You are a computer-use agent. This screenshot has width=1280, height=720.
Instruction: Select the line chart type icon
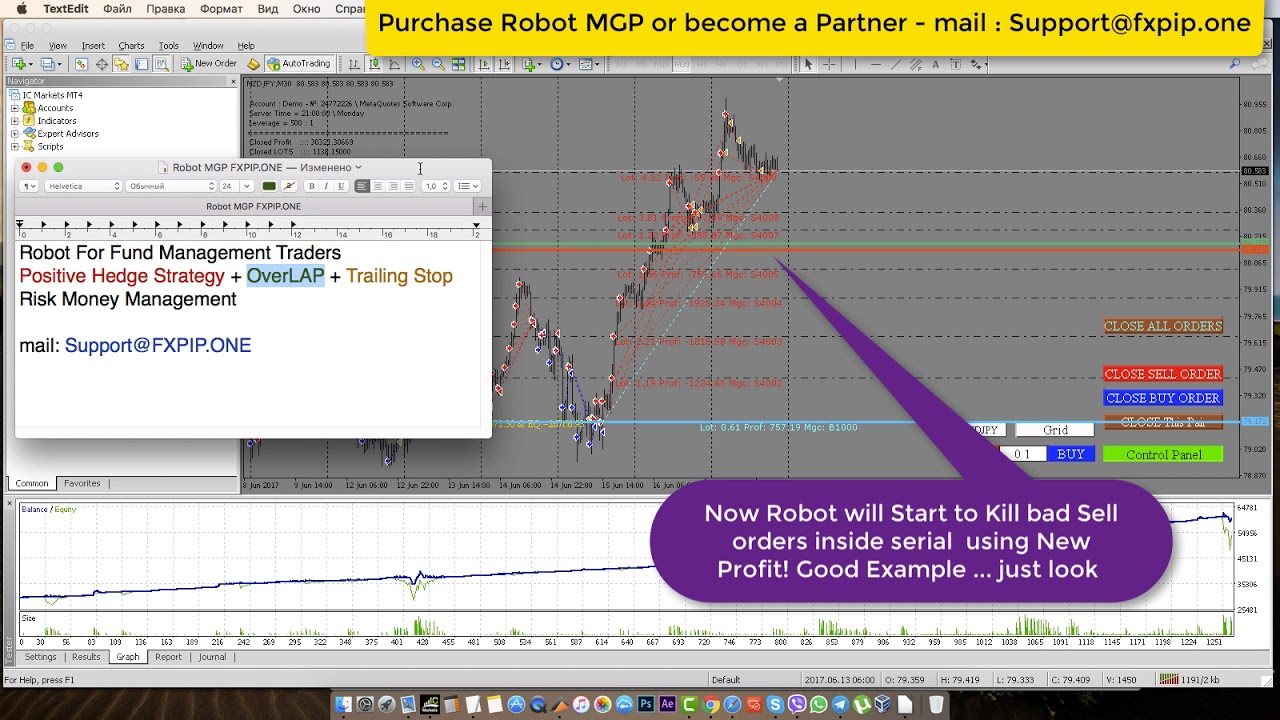coord(394,64)
